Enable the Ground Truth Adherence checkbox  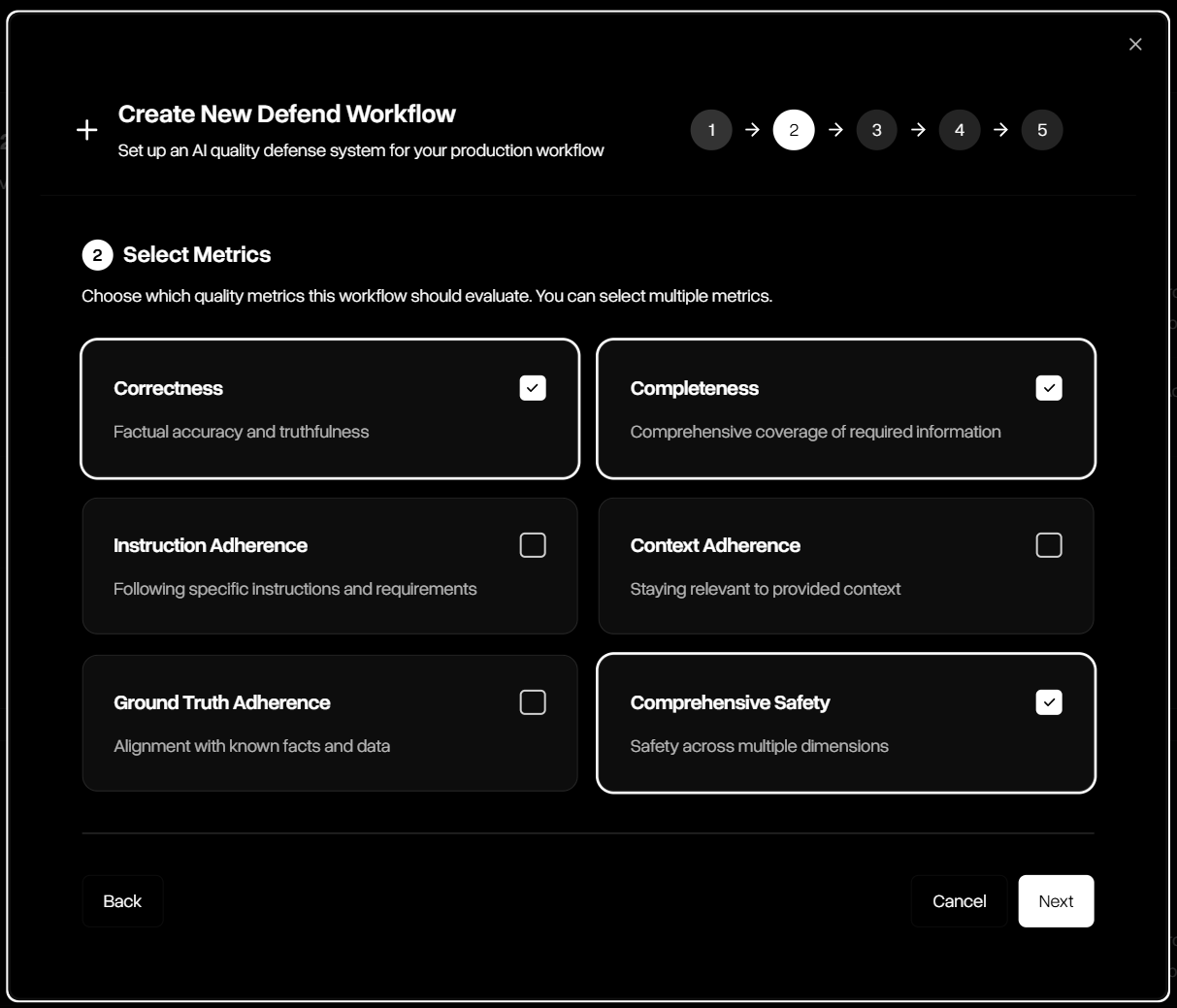pos(532,701)
